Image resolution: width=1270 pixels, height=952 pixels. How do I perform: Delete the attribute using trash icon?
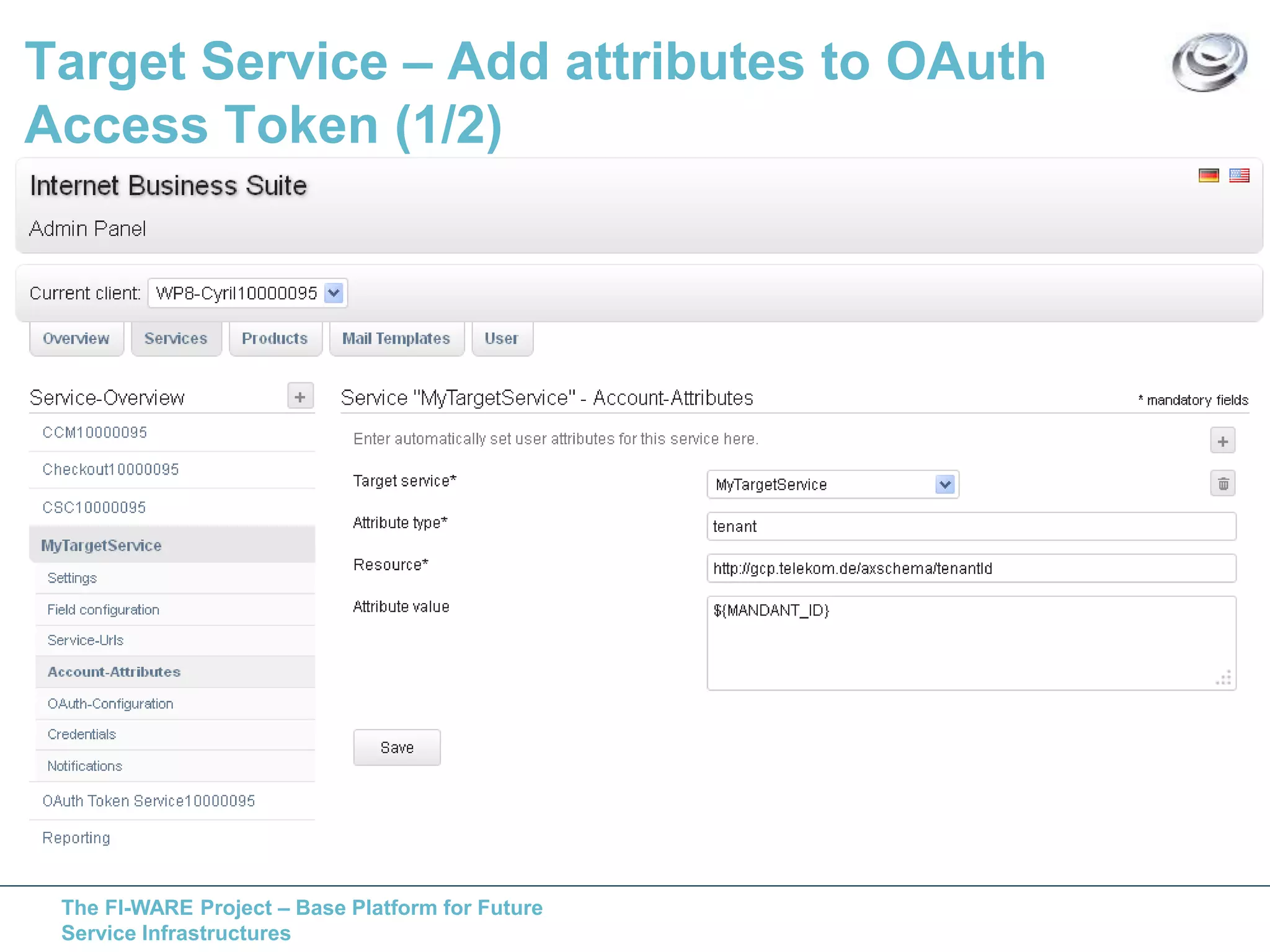pos(1222,483)
